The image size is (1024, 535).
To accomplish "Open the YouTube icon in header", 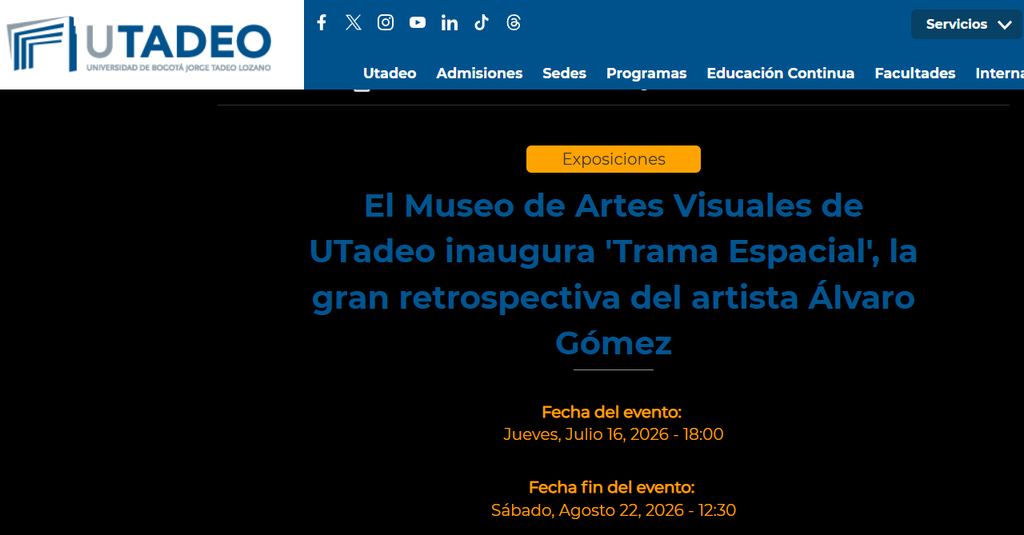I will point(417,23).
